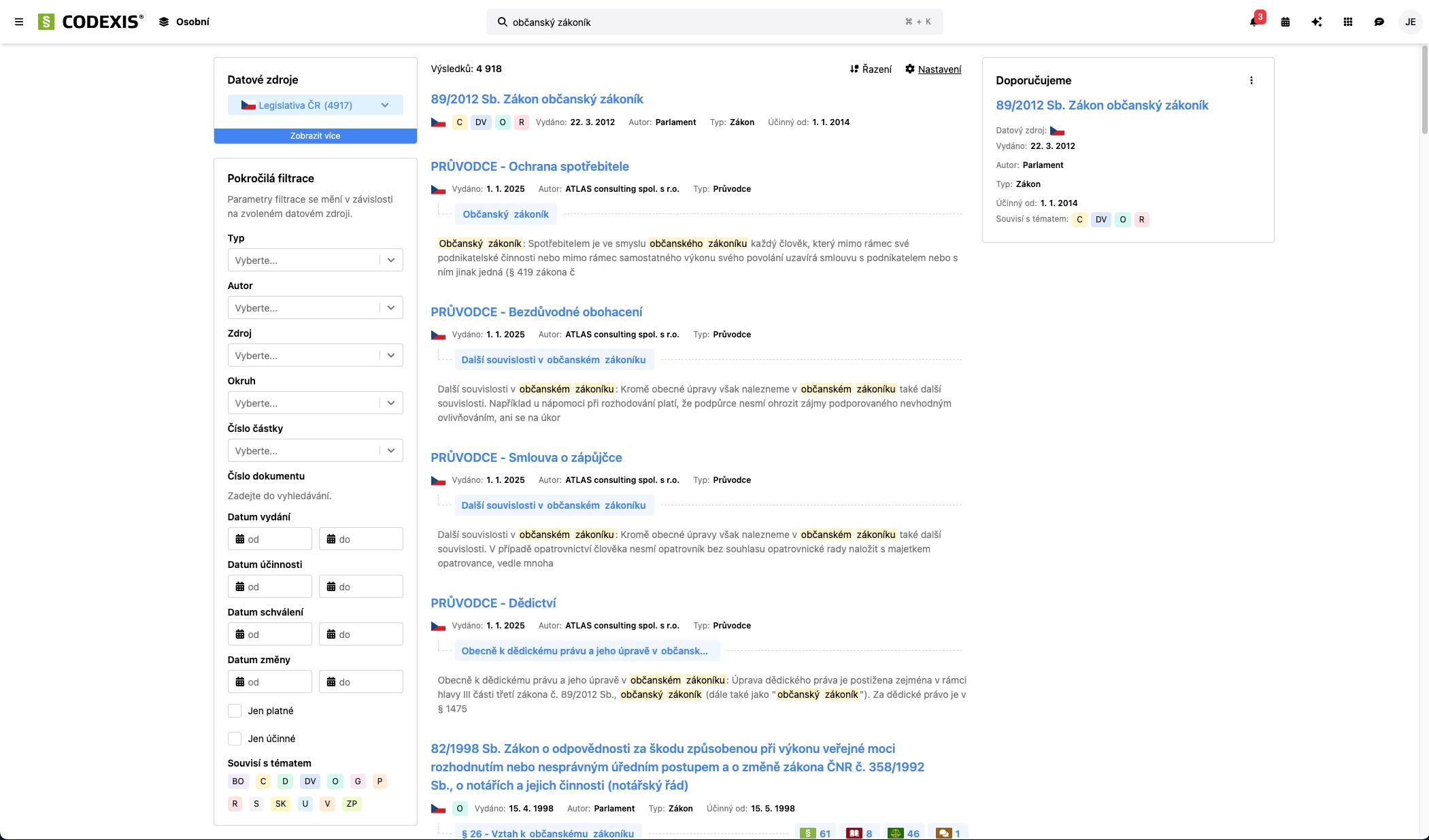Click the O tag on 82/1998 result
The image size is (1429, 840).
(459, 809)
